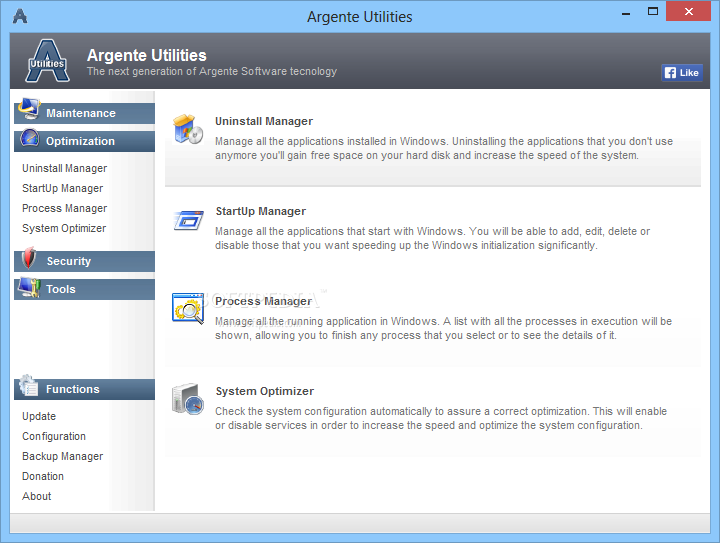The image size is (720, 543).
Task: Click the app icon in title bar
Action: pos(20,16)
